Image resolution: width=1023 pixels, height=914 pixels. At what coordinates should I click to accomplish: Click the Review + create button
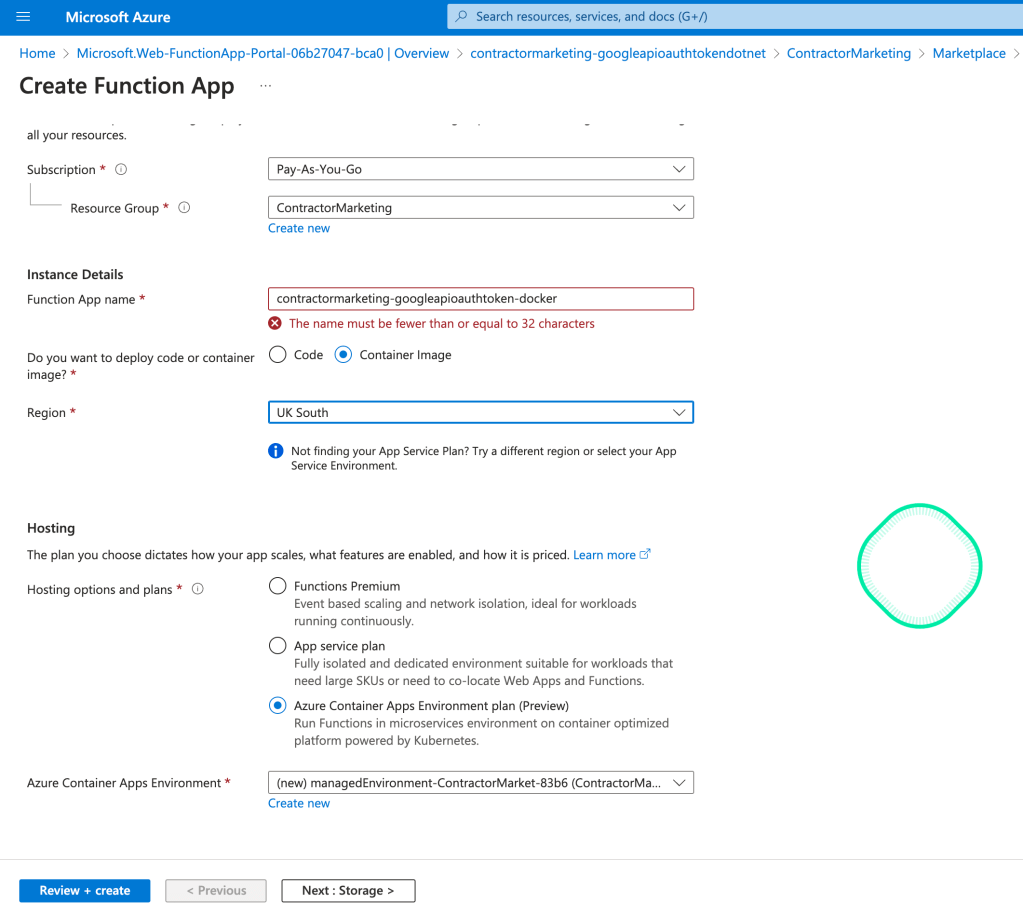85,891
